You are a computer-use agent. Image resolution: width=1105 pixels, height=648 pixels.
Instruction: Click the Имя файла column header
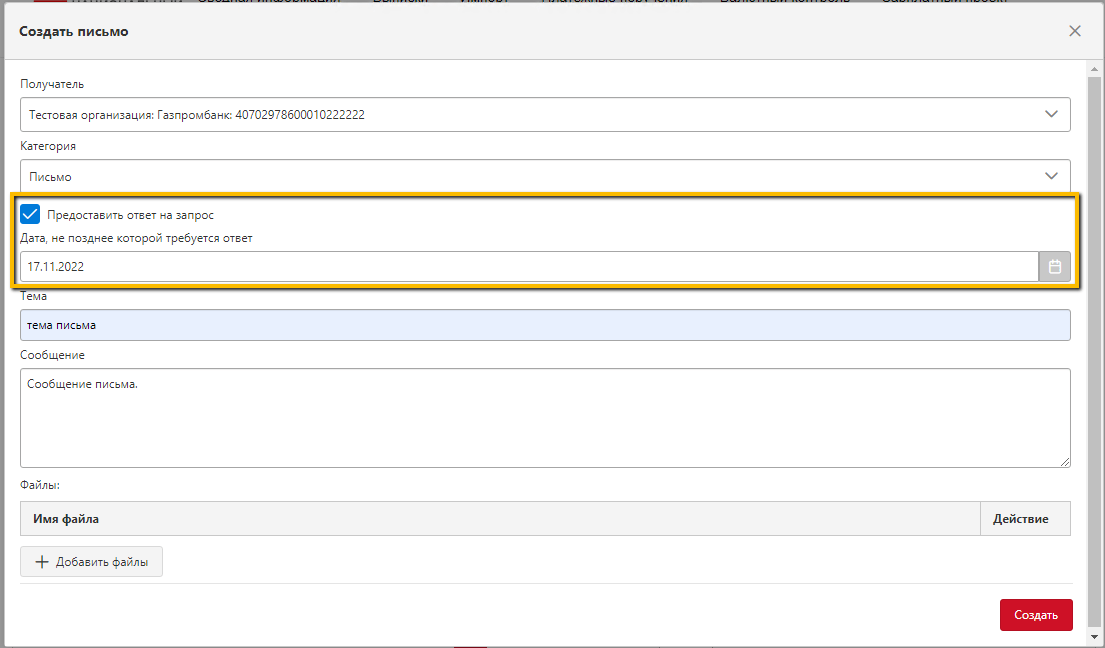[500, 518]
